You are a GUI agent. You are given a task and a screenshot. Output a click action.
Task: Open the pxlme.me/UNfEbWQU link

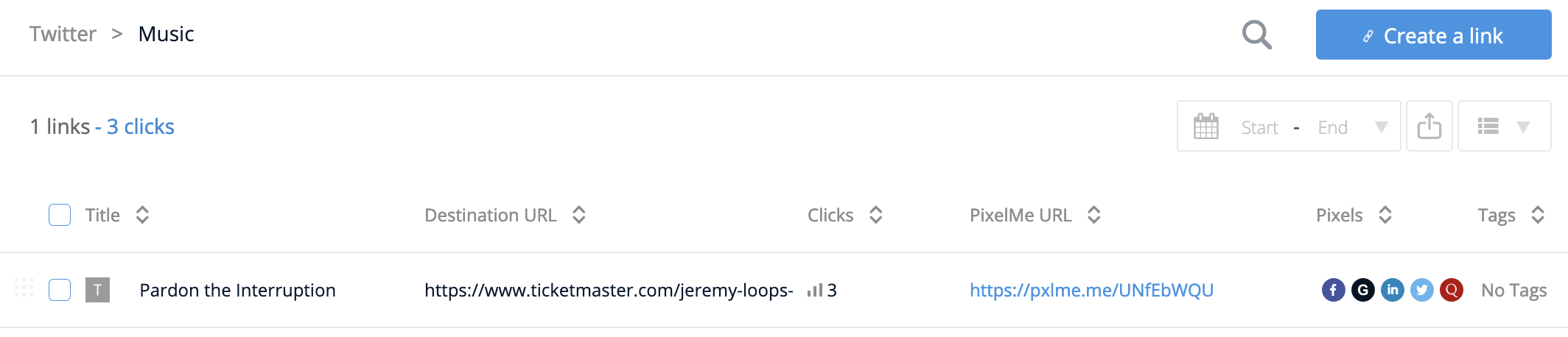coord(1091,290)
